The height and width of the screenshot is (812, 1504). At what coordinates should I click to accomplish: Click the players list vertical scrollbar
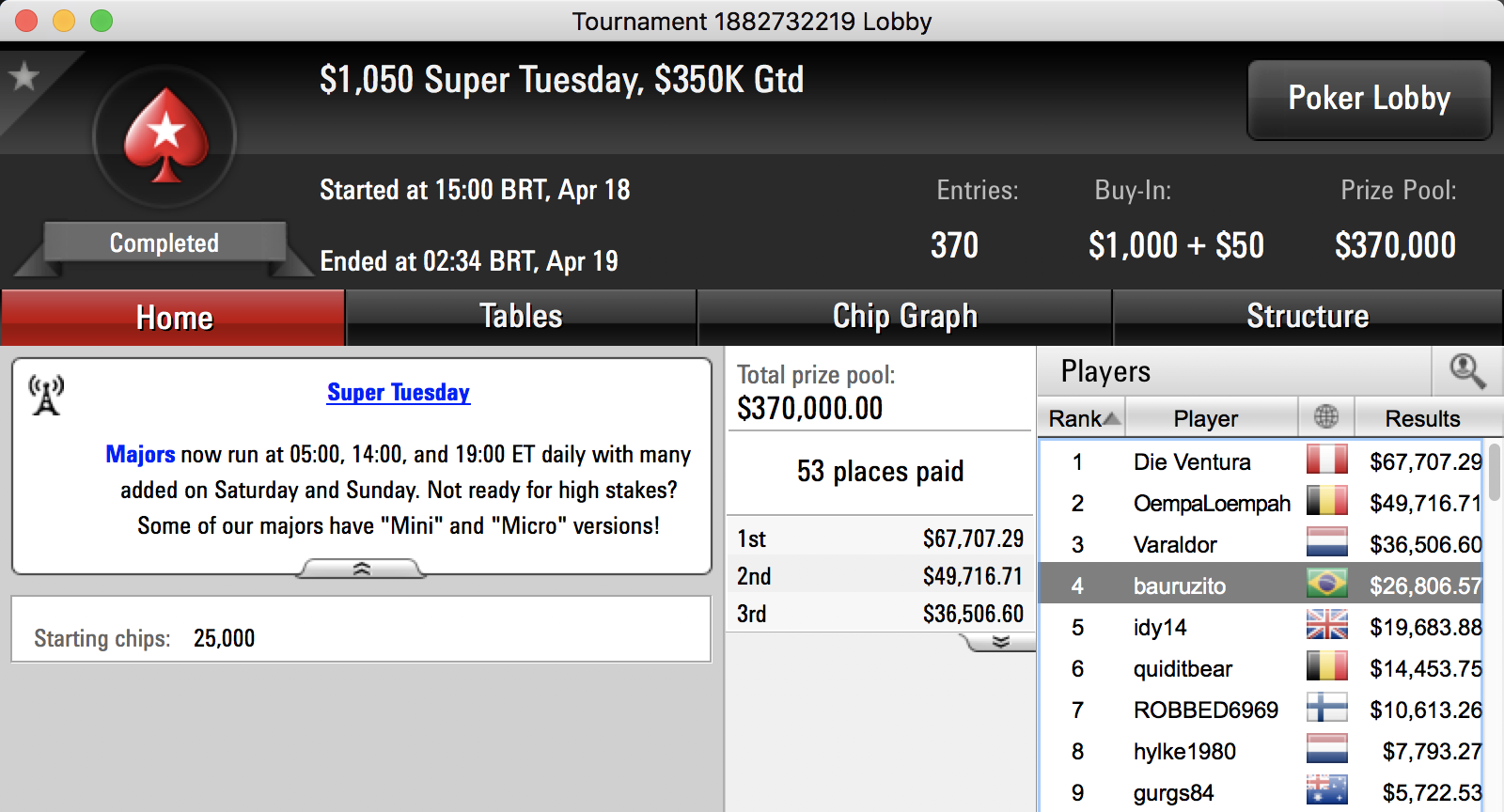(x=1495, y=625)
